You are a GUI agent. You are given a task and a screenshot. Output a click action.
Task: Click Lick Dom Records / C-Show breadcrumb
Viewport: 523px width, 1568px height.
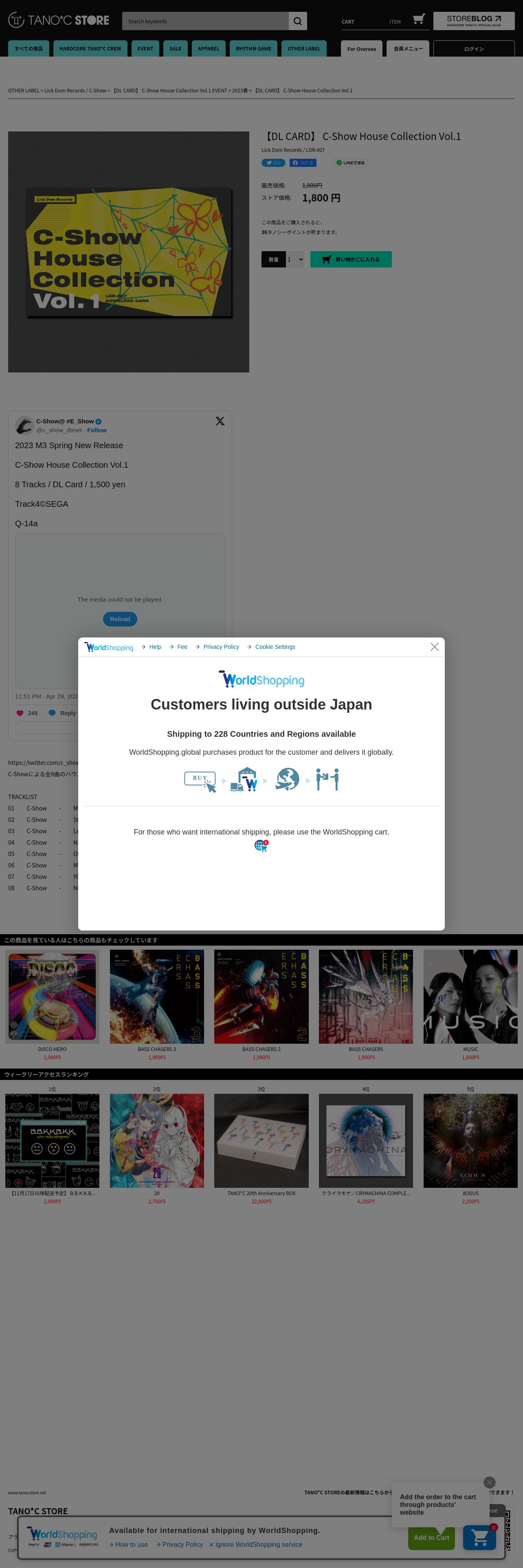[75, 91]
